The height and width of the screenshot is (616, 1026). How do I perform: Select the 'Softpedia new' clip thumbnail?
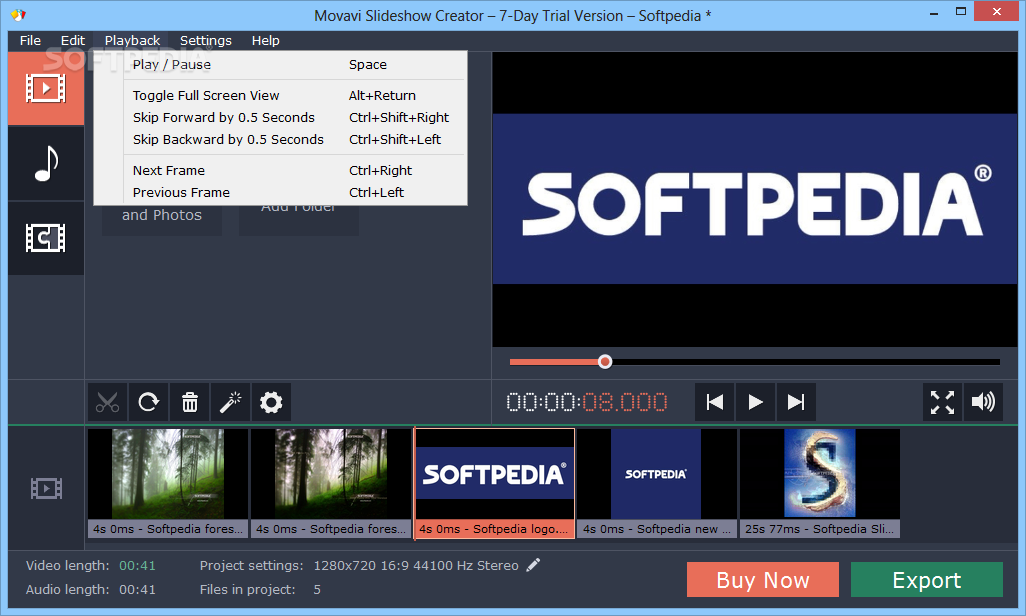point(657,484)
